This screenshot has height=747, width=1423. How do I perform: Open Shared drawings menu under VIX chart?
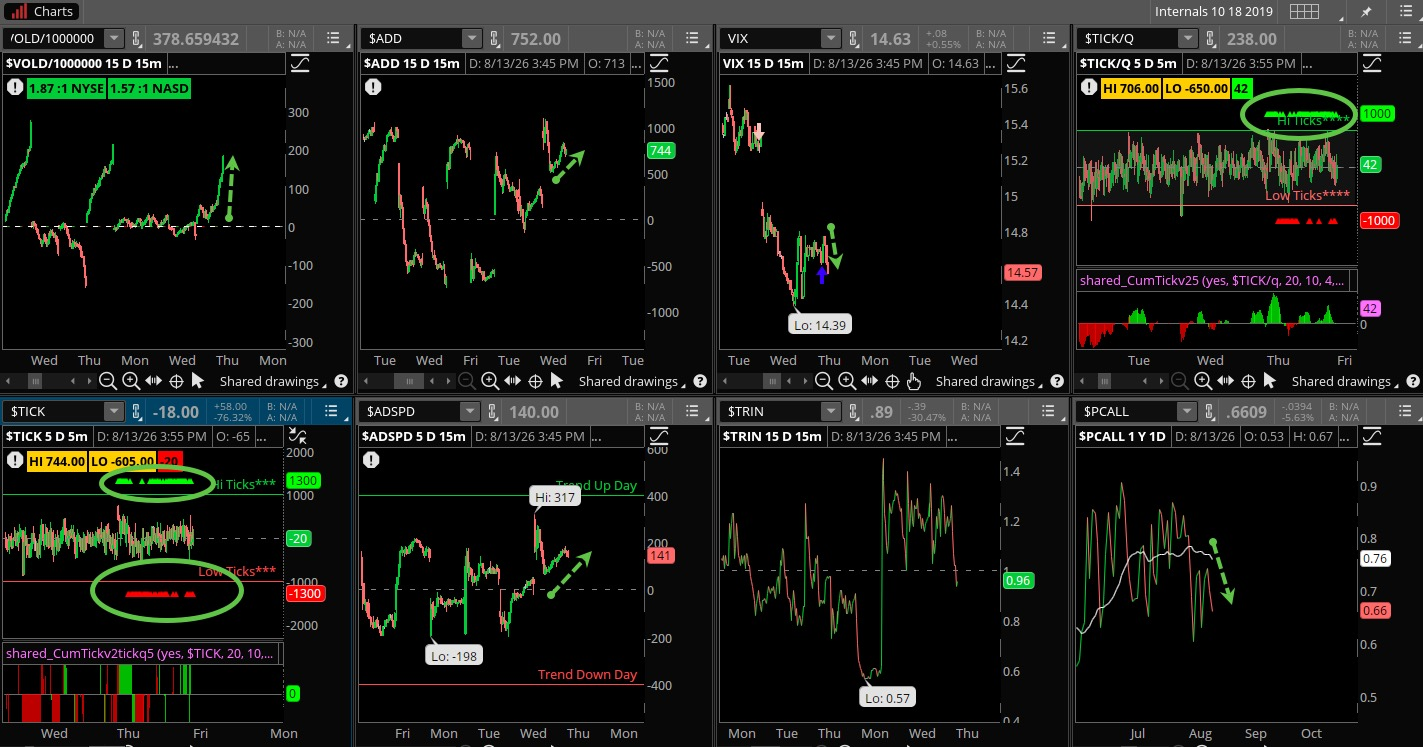pos(991,381)
